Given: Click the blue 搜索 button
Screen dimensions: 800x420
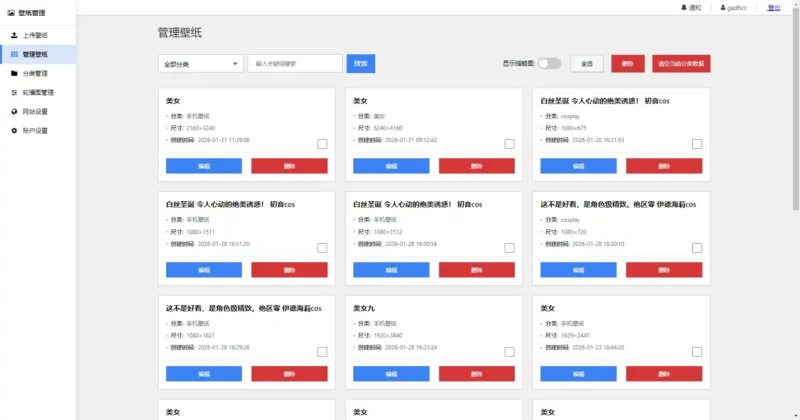Looking at the screenshot, I should click(361, 63).
